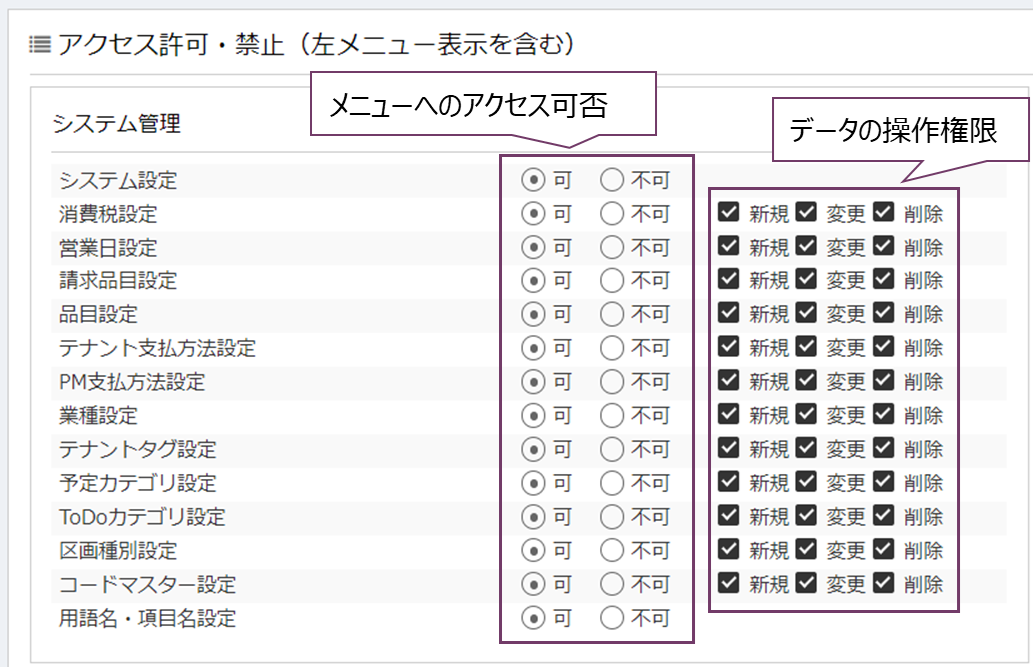
Task: Choose 不可 for 用語名・項目名設定
Action: [x=612, y=618]
